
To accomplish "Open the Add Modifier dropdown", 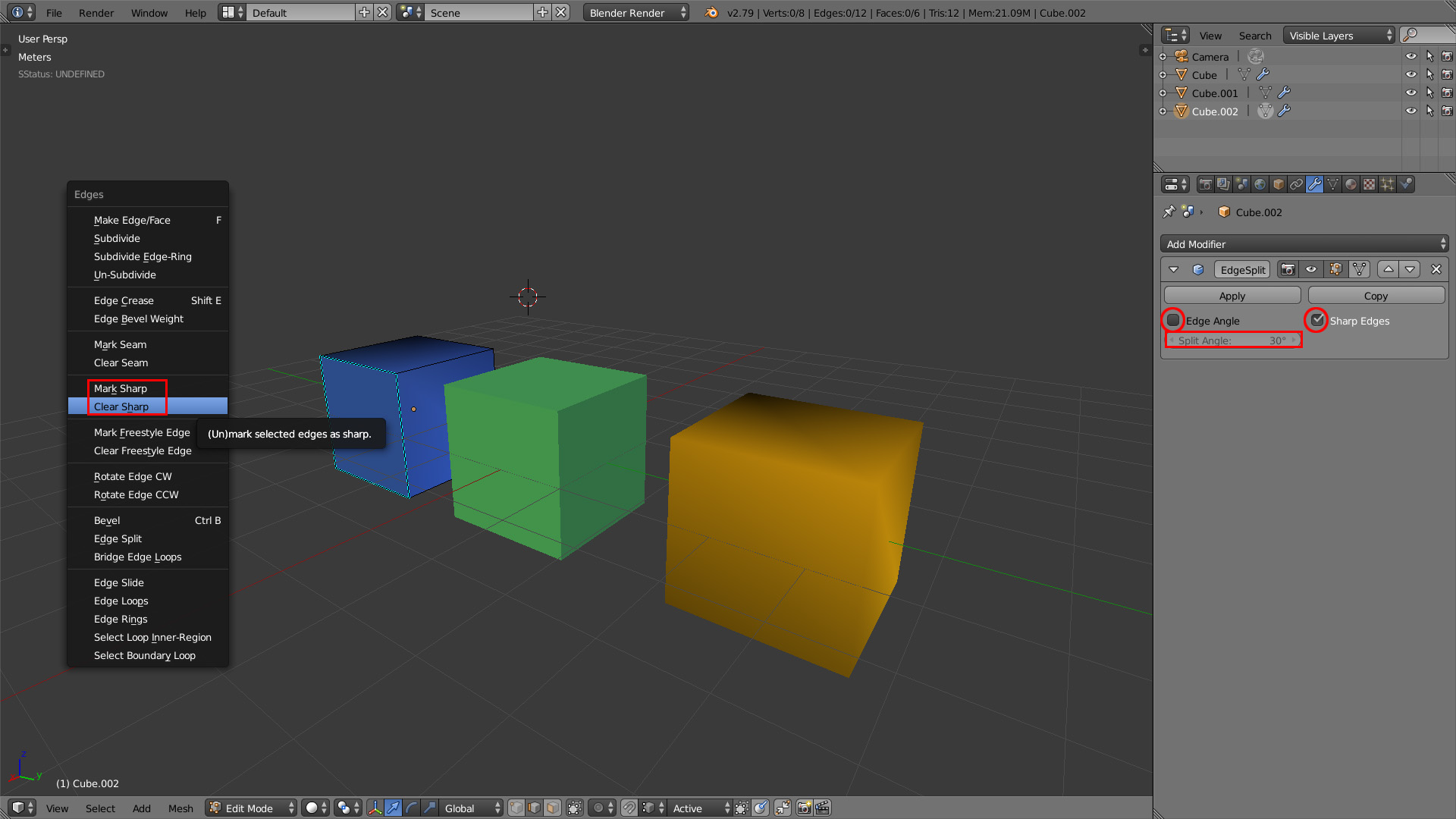I will click(x=1304, y=243).
